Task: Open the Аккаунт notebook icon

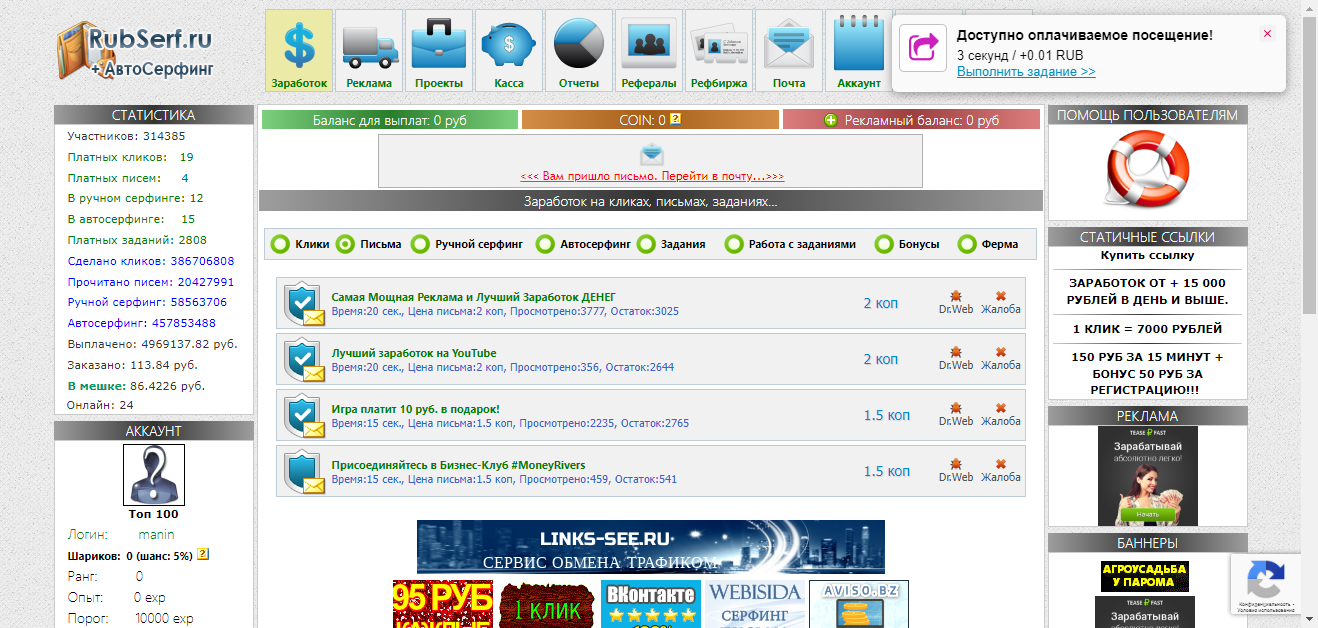Action: pos(858,51)
